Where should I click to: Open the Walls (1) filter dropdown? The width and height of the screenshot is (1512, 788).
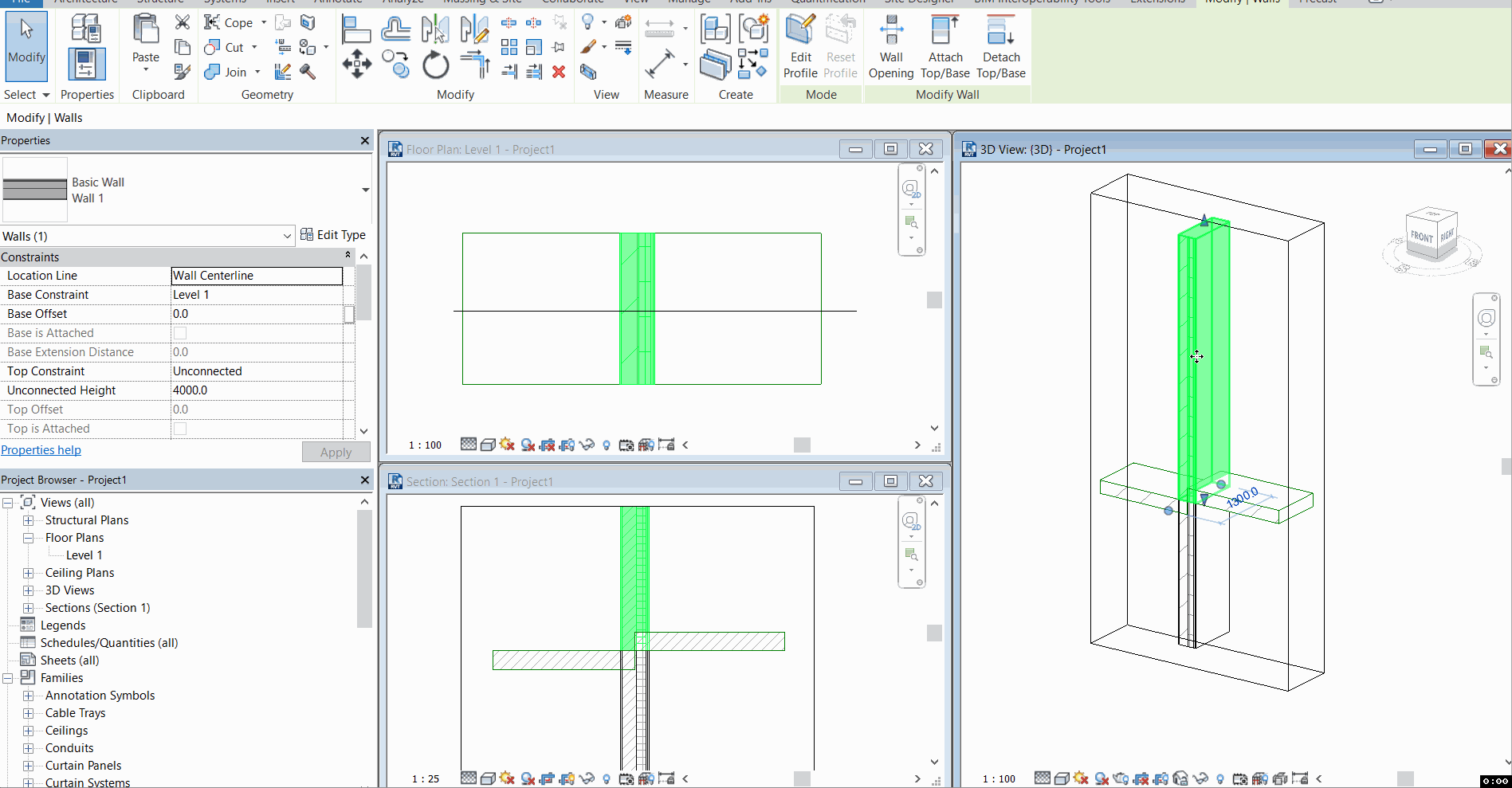pos(287,237)
